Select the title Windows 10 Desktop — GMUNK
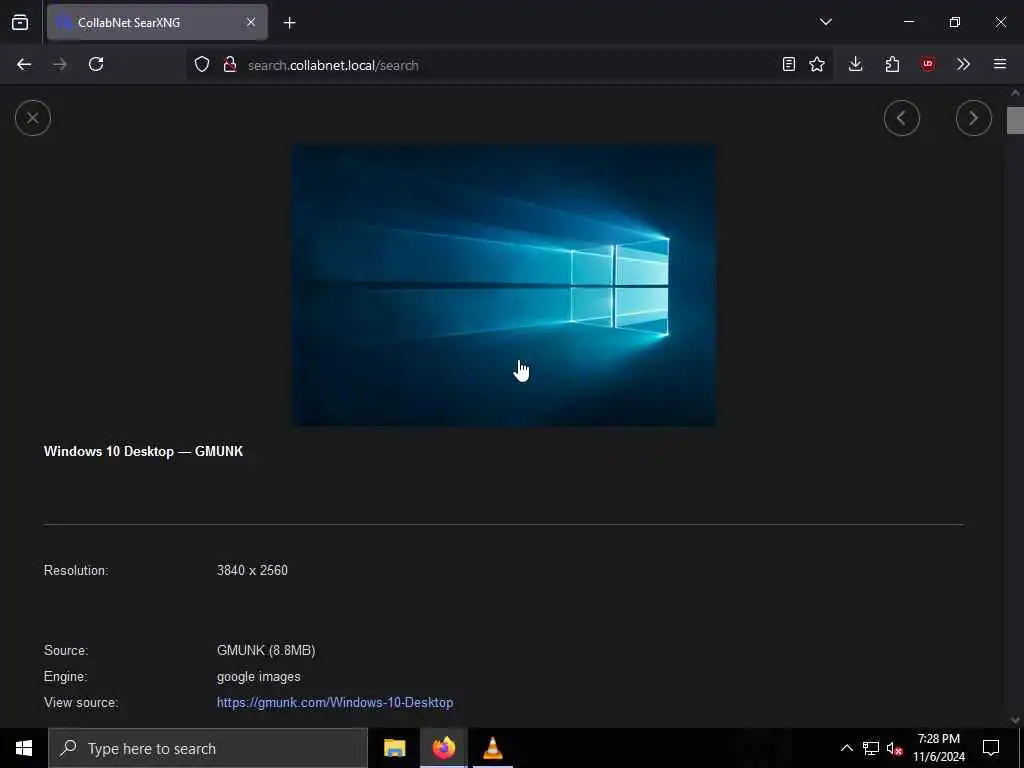Screen dimensions: 1024x768 click(143, 451)
